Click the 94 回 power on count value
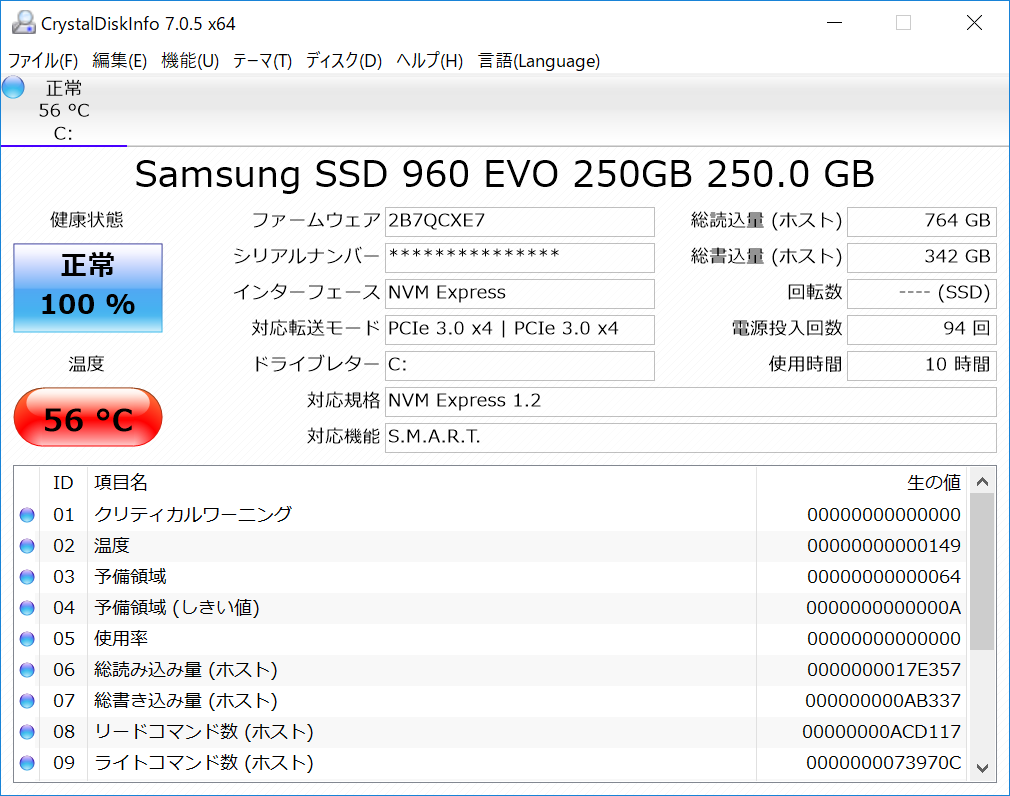This screenshot has height=796, width=1010. 922,330
